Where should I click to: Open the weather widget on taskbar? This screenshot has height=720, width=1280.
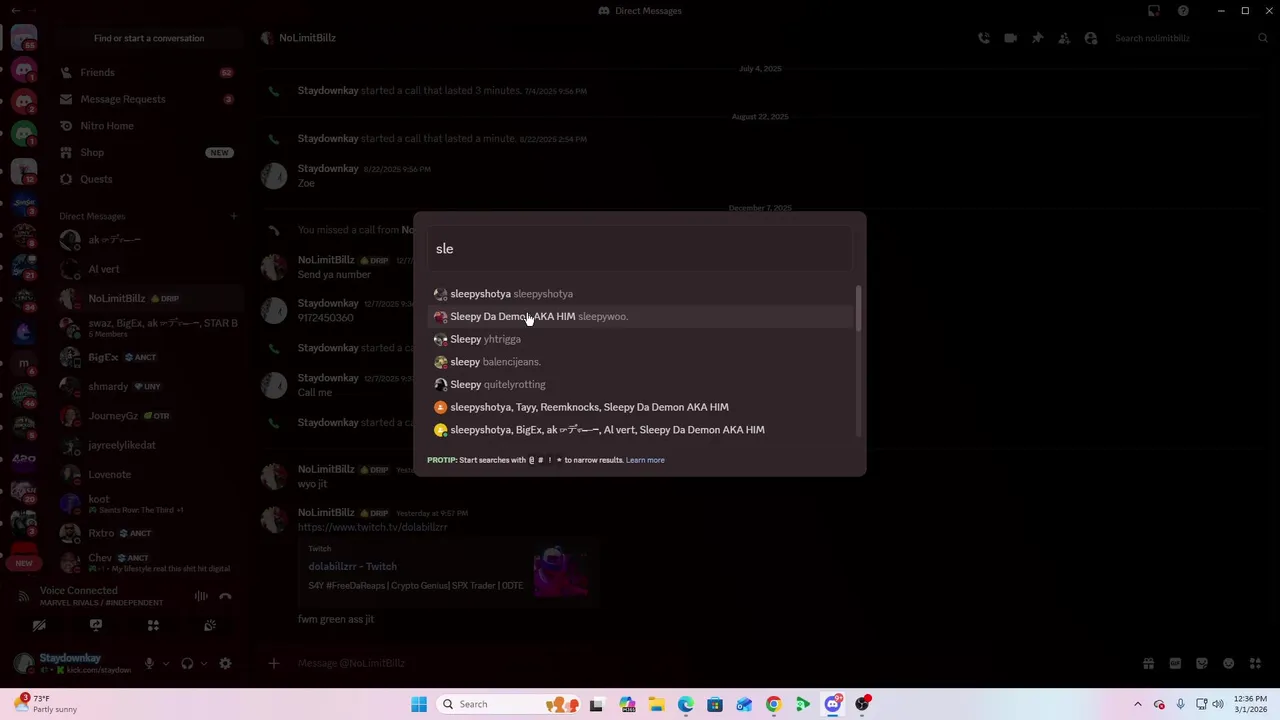point(45,704)
